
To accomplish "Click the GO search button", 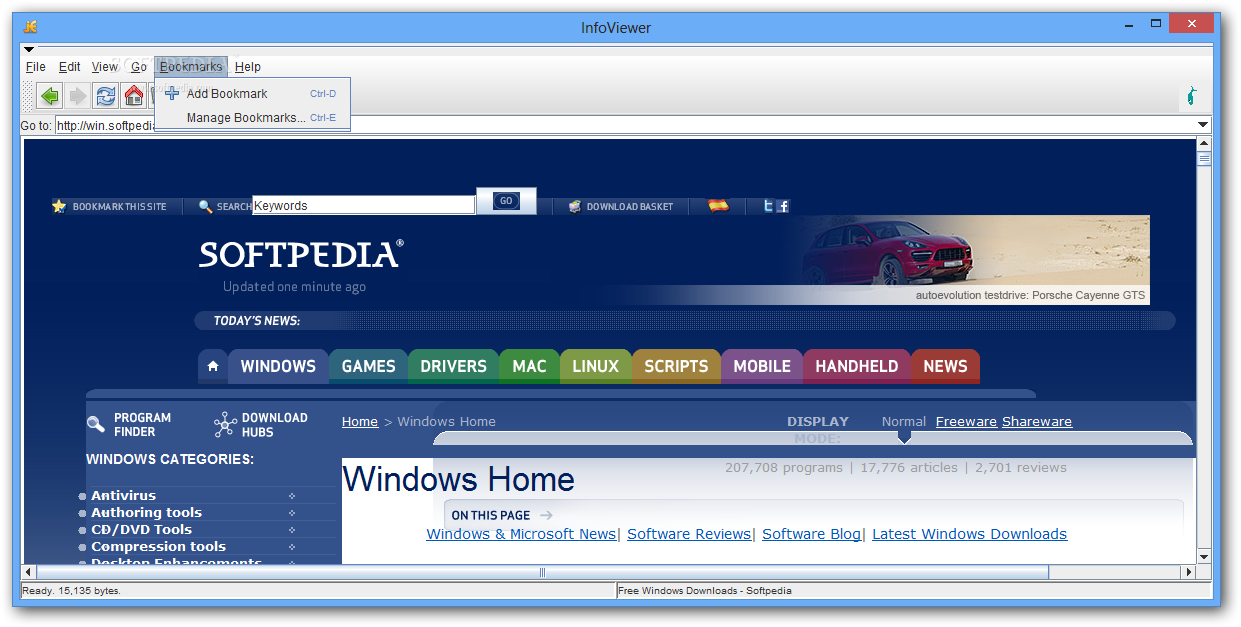I will coord(506,201).
